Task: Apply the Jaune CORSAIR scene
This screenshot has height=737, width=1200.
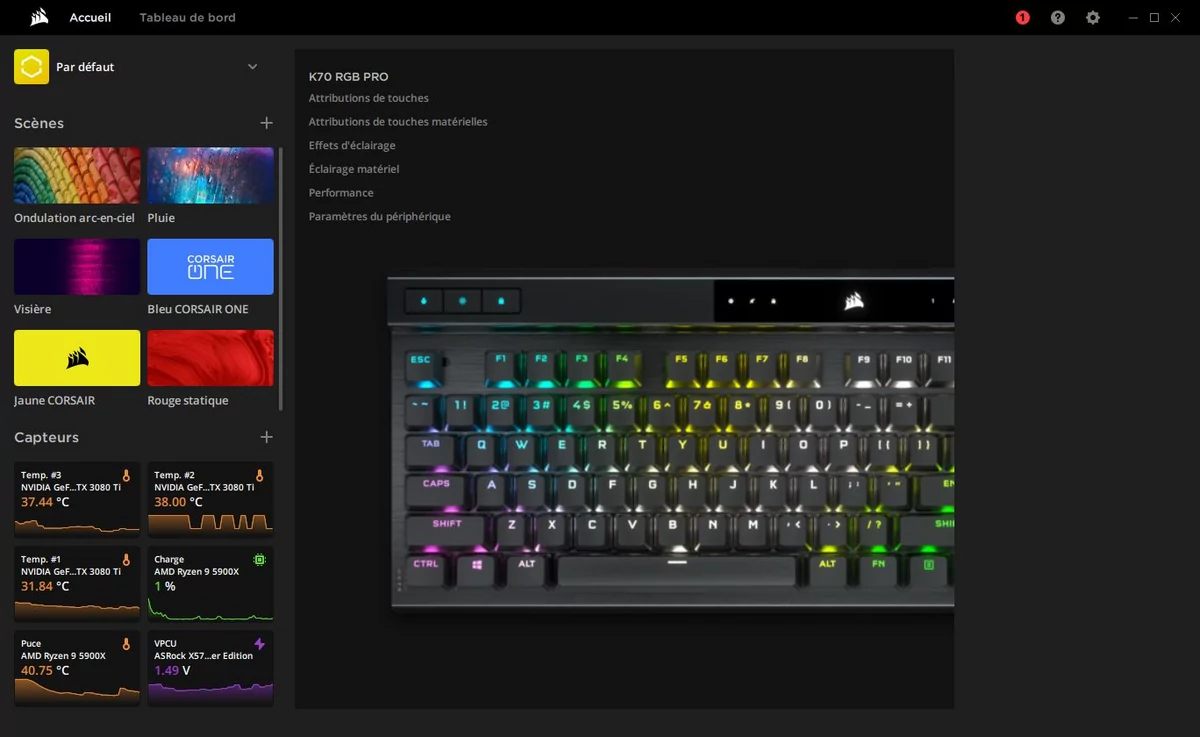Action: coord(77,358)
